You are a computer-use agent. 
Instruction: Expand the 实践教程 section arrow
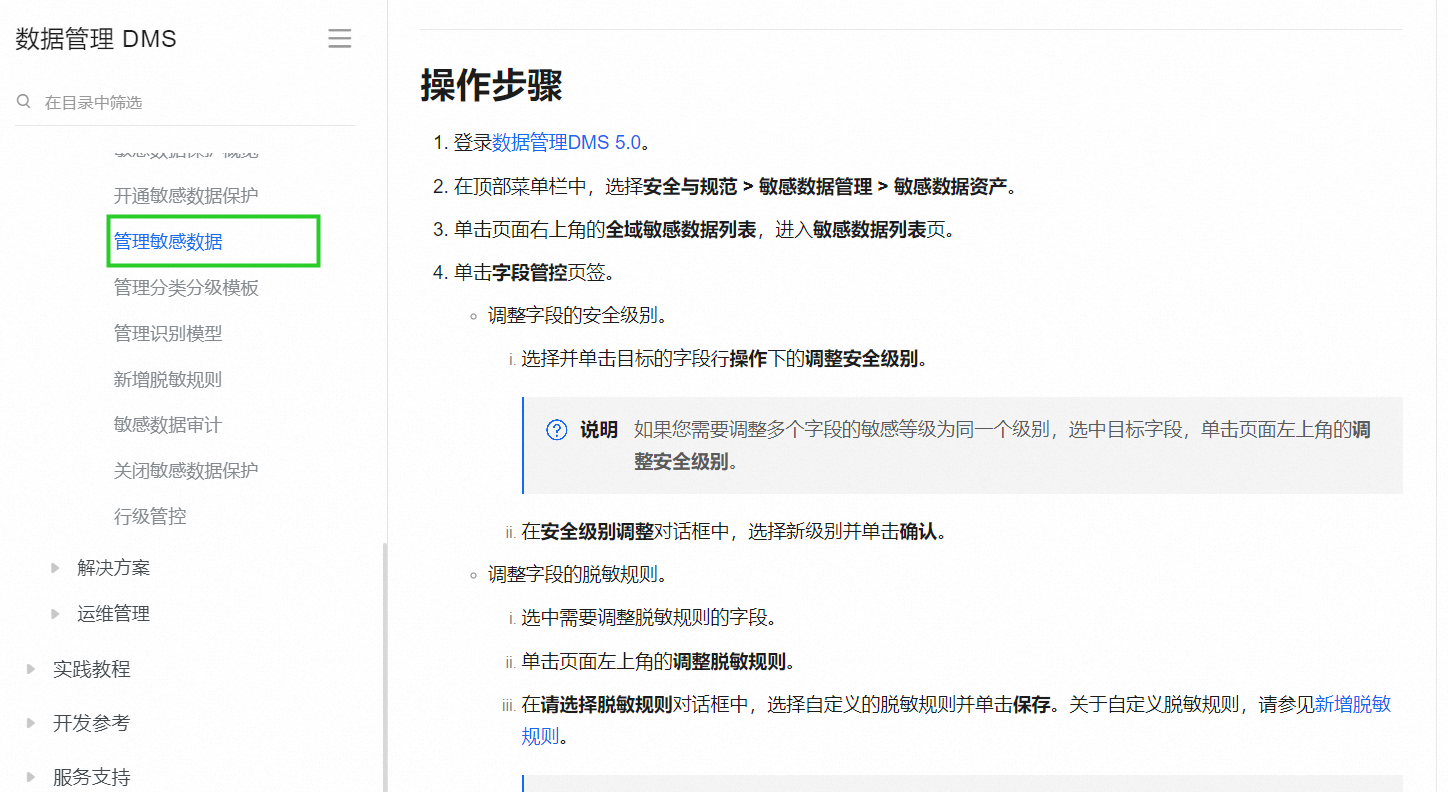(x=32, y=669)
